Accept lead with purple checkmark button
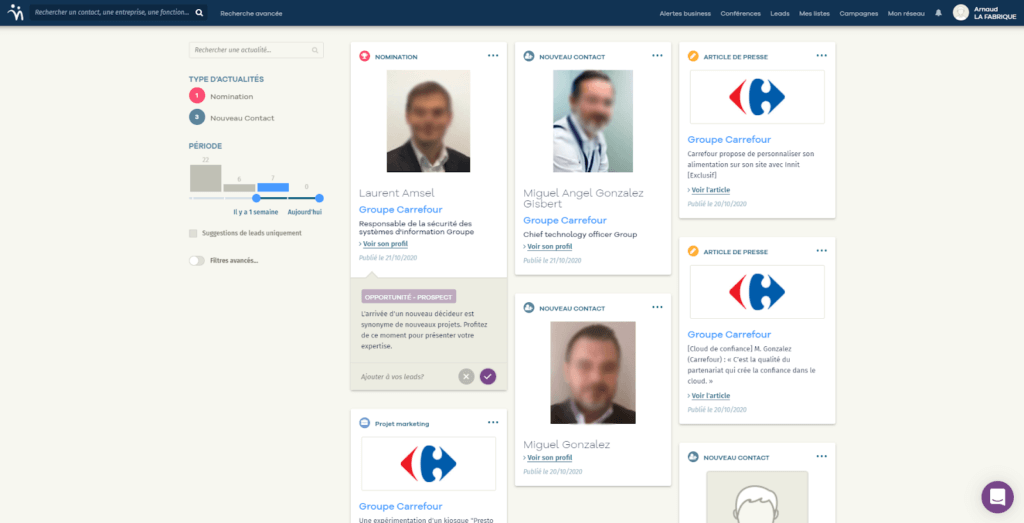 488,376
